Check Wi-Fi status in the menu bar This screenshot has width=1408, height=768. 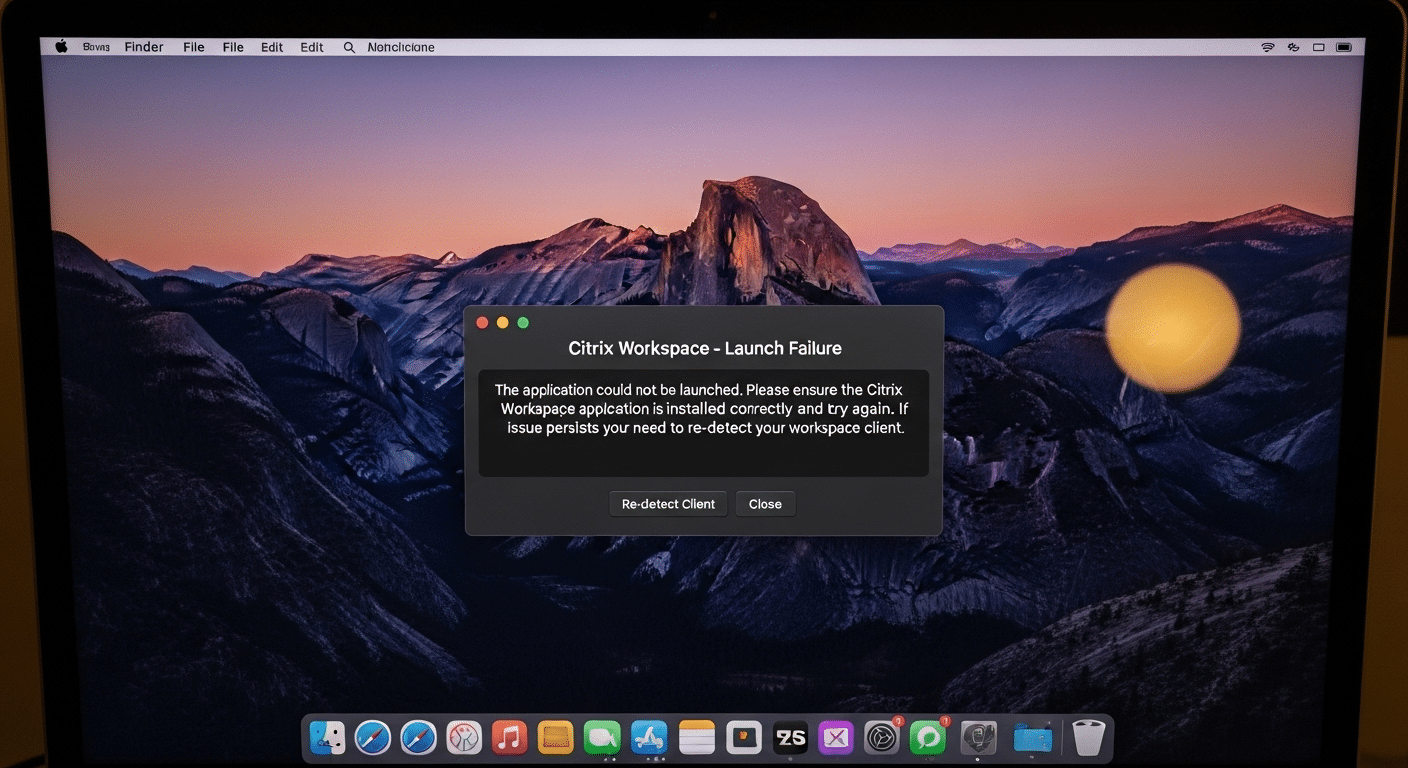(x=1267, y=46)
